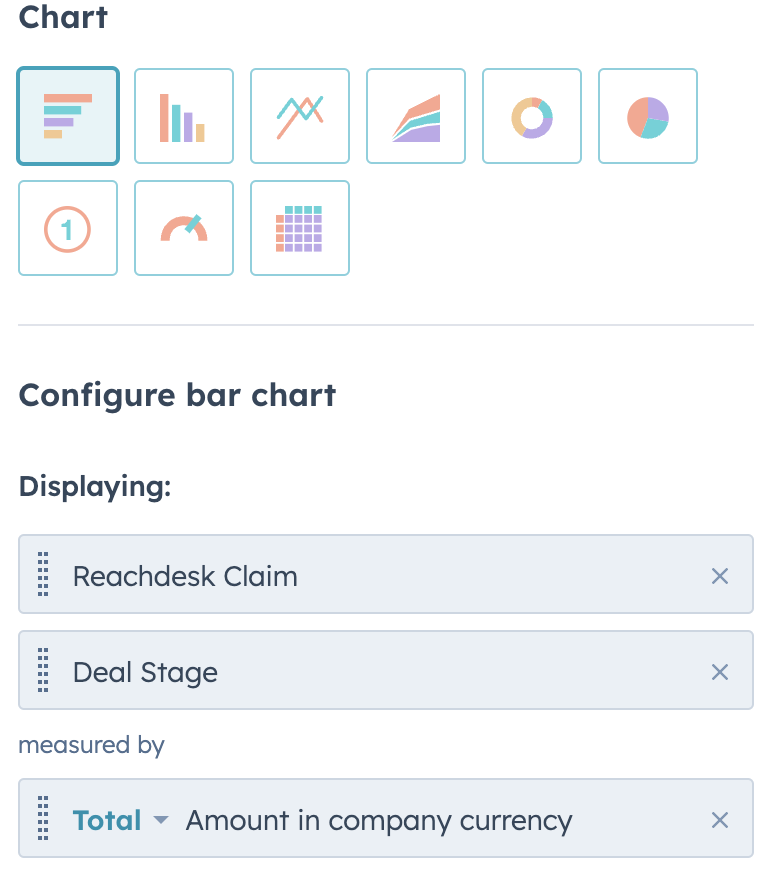Image resolution: width=768 pixels, height=870 pixels.
Task: Remove the Deal Stage field
Action: coord(720,672)
